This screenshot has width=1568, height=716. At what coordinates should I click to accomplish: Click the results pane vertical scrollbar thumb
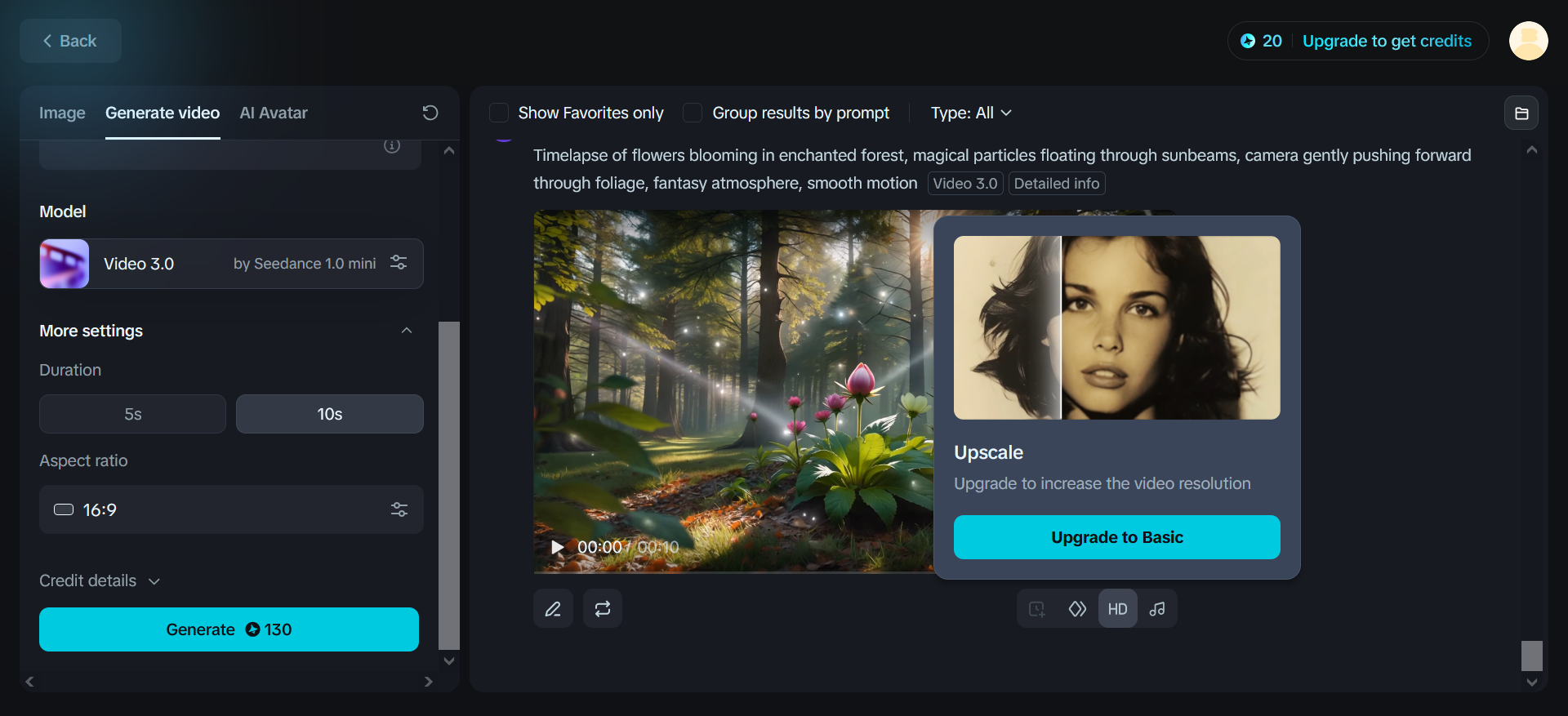click(x=1532, y=656)
